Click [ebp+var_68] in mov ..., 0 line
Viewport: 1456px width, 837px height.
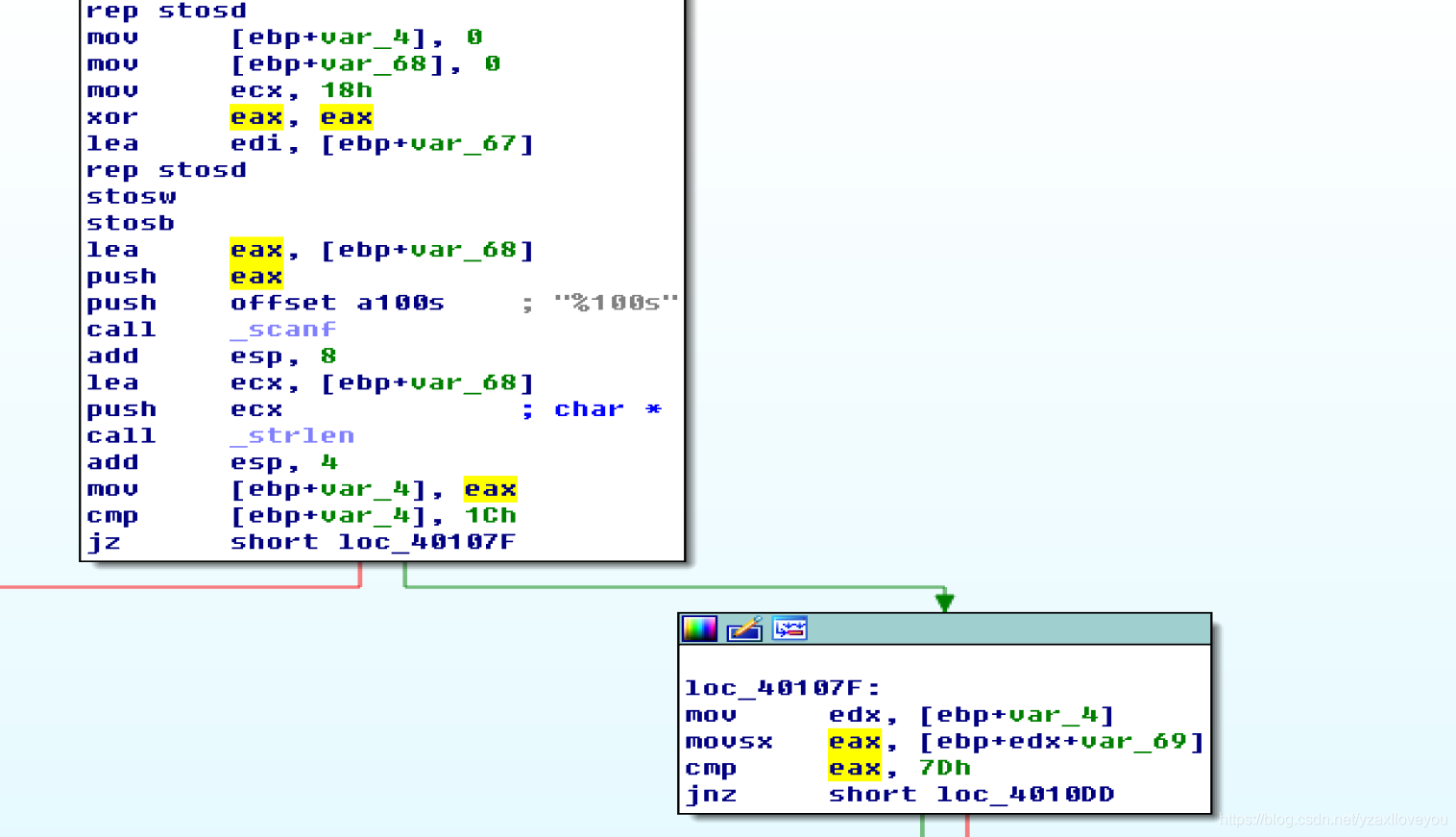pos(337,64)
